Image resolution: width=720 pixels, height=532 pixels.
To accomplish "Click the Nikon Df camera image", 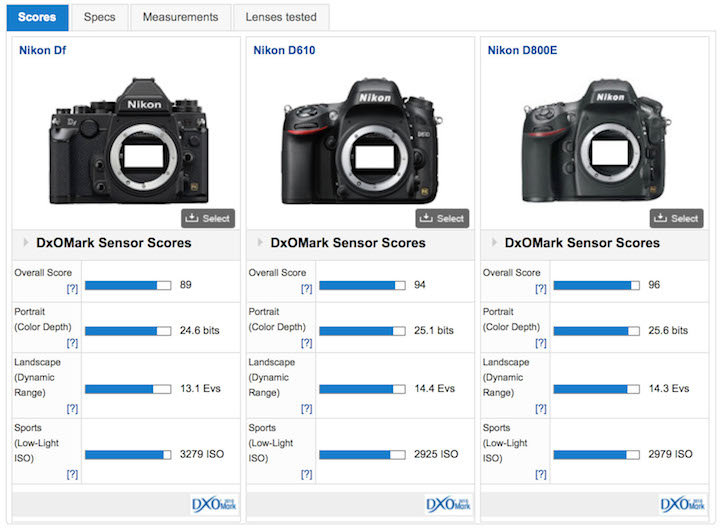I will [129, 140].
